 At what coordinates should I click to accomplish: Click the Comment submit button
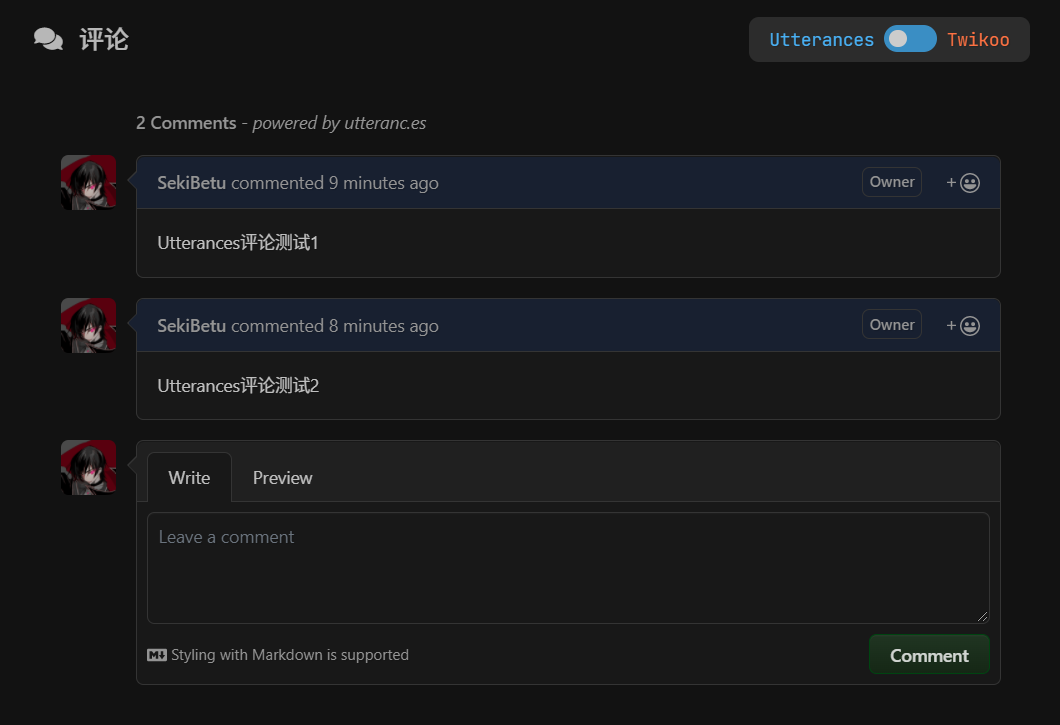tap(929, 654)
